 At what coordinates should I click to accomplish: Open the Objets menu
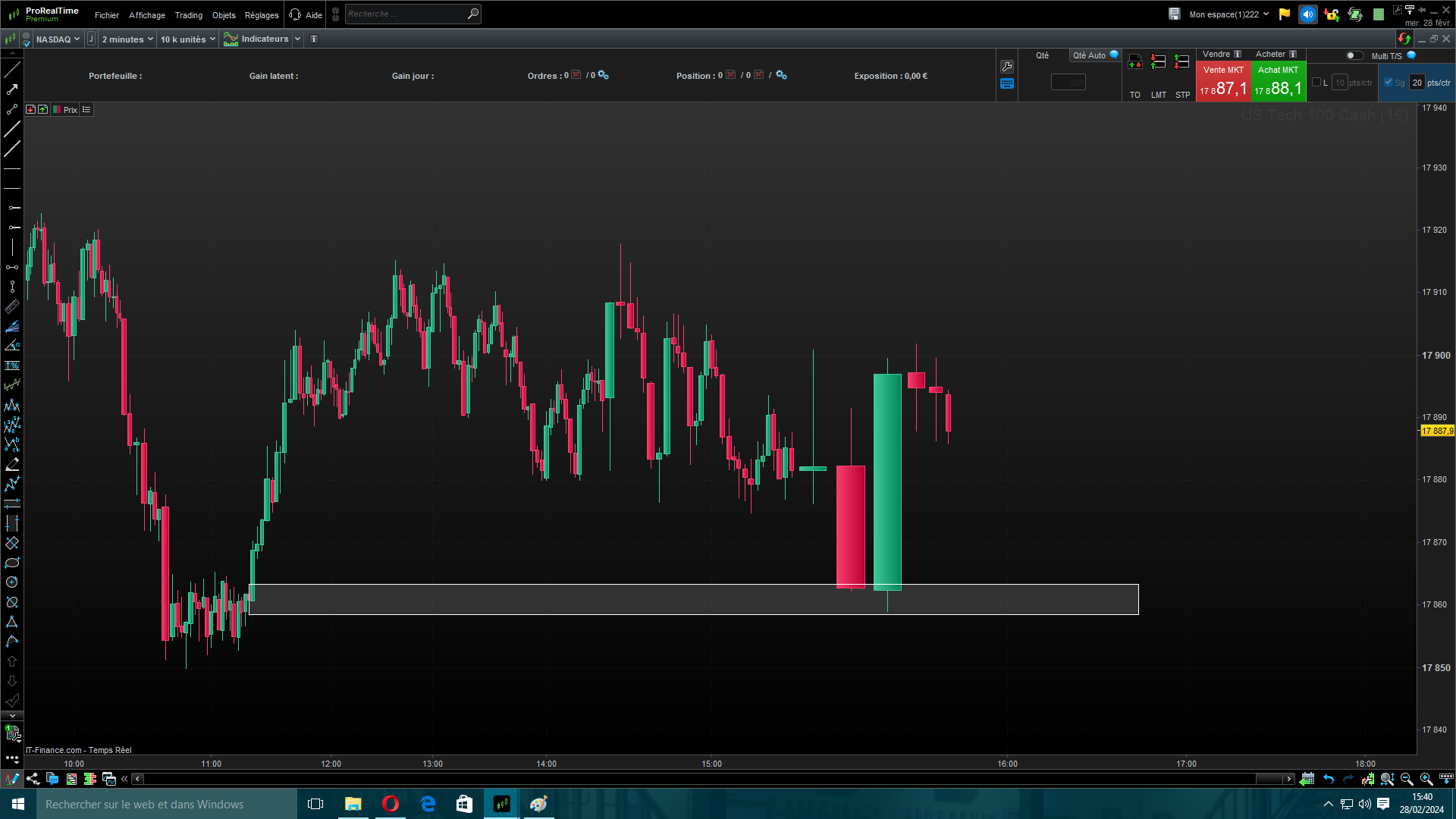[224, 15]
